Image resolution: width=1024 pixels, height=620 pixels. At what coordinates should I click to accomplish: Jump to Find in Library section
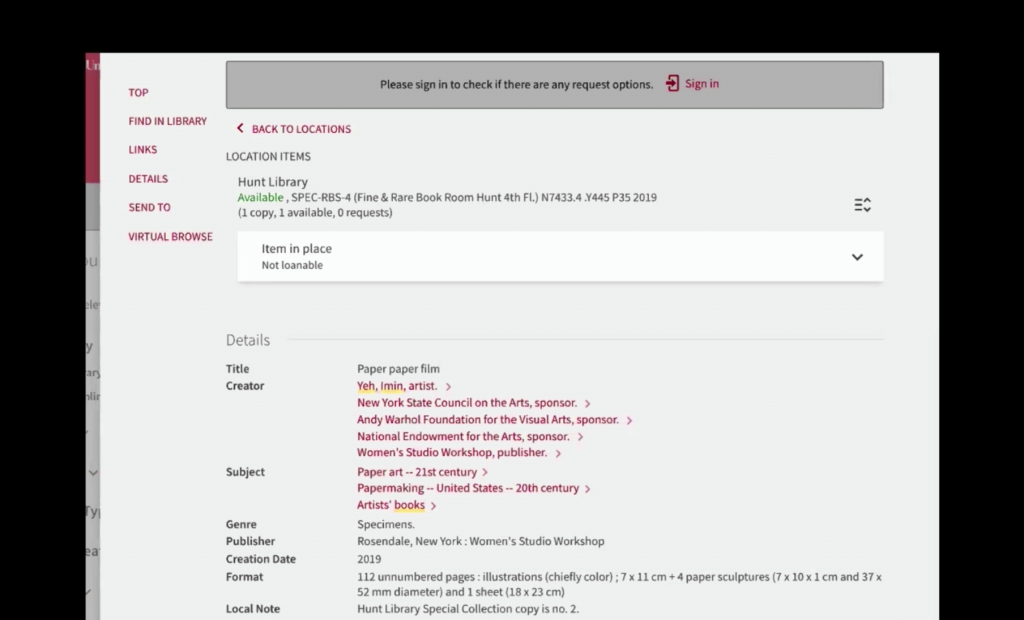(x=168, y=122)
